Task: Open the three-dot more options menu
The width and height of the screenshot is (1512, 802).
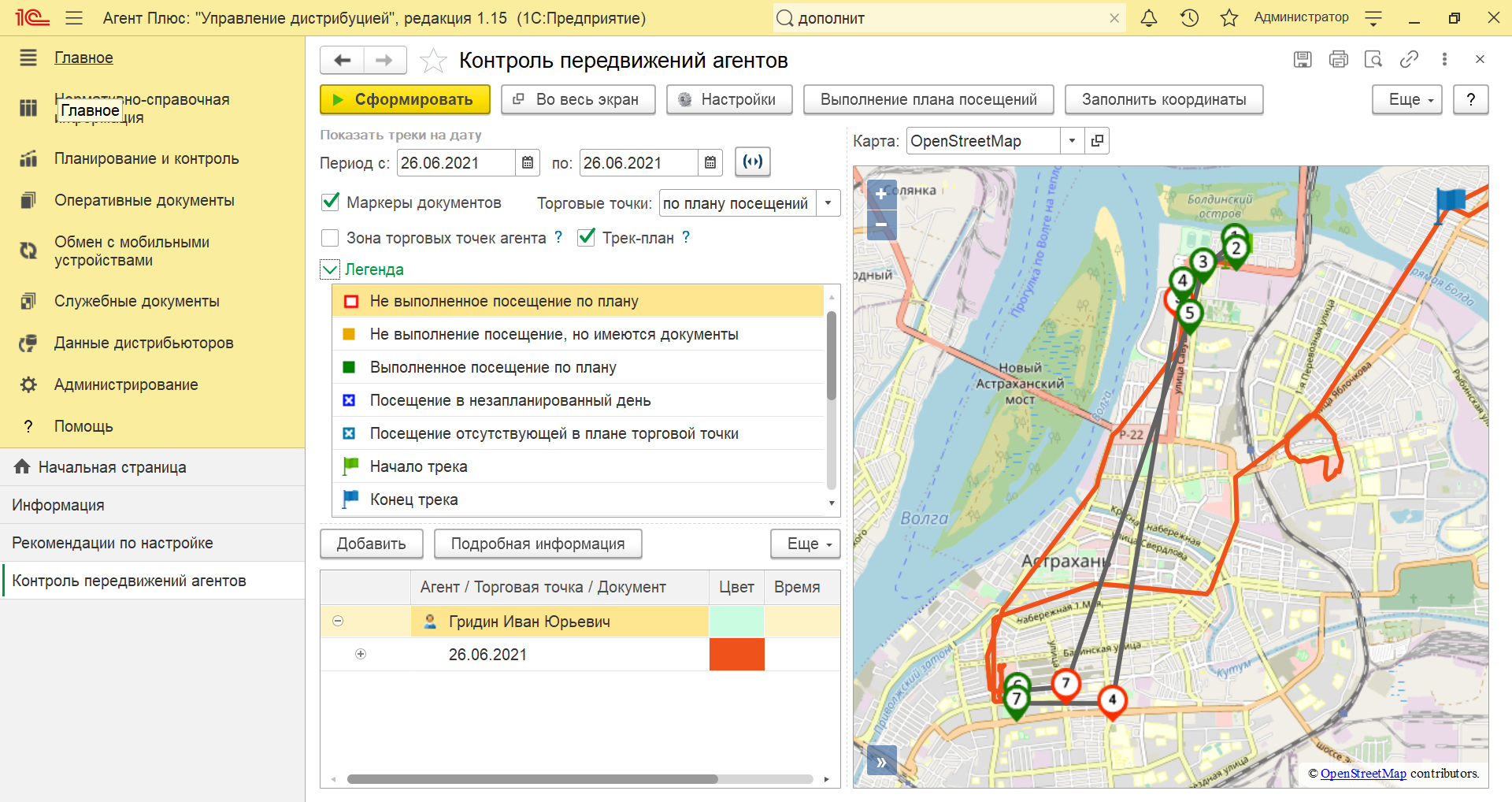Action: pyautogui.click(x=1444, y=59)
